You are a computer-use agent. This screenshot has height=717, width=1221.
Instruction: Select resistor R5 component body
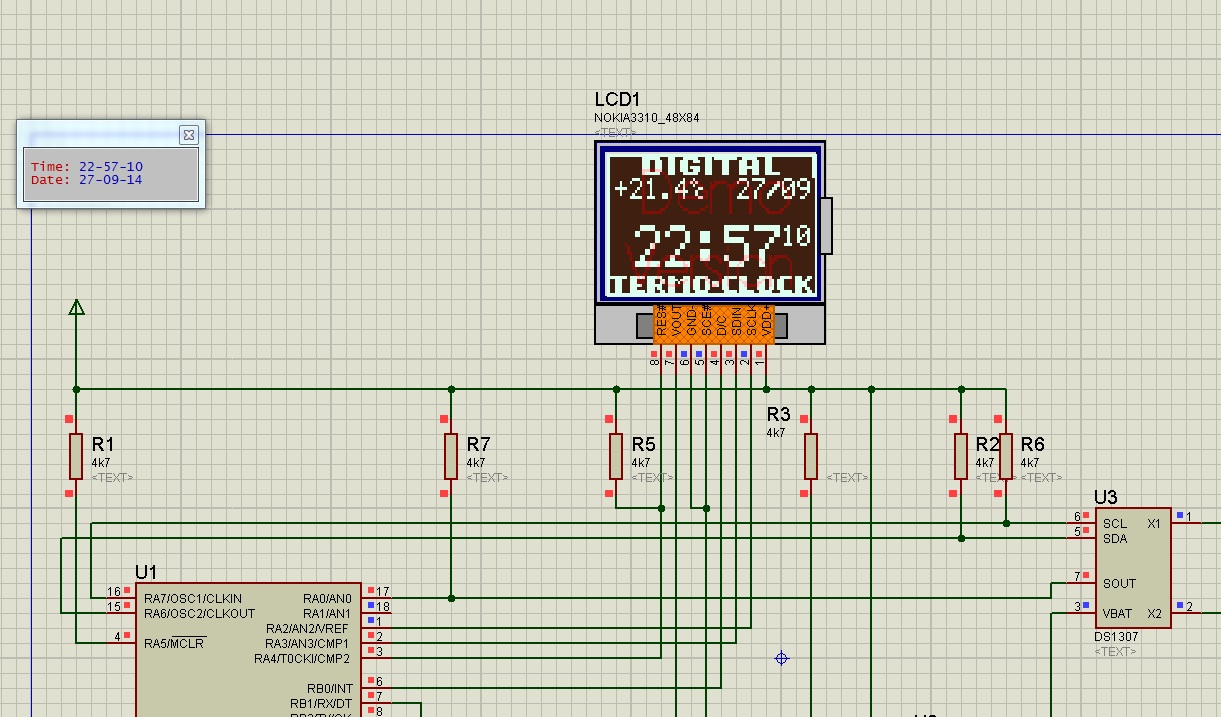(616, 456)
